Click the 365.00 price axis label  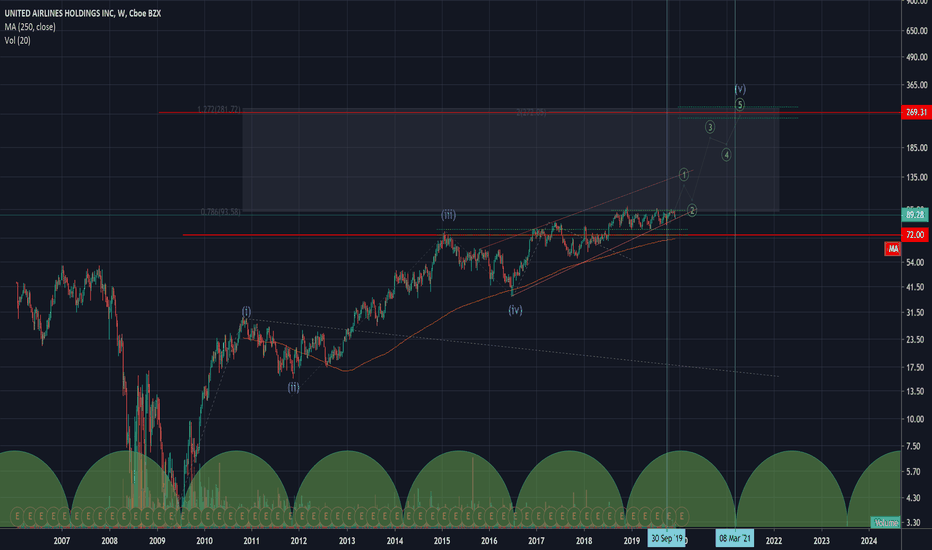[917, 85]
